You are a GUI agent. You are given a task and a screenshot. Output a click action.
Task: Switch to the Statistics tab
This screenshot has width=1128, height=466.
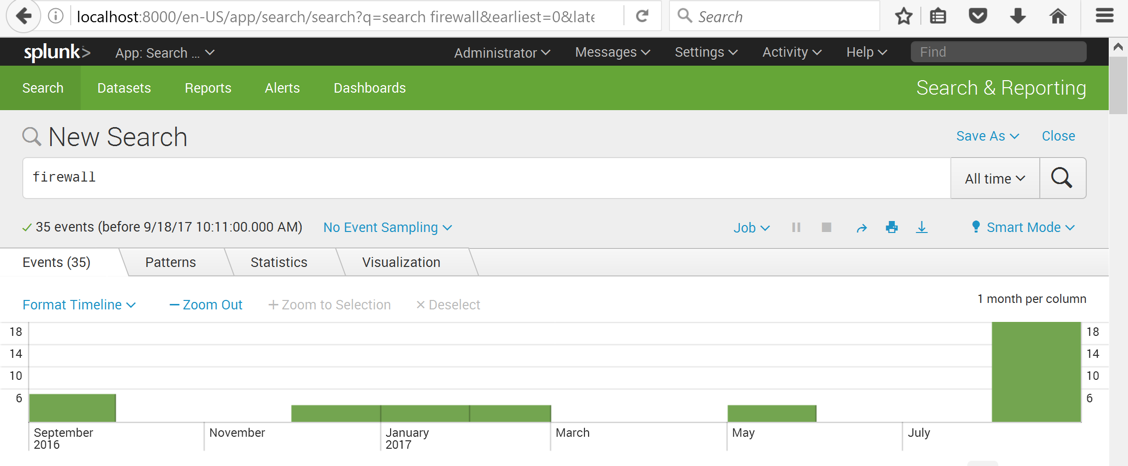point(279,262)
